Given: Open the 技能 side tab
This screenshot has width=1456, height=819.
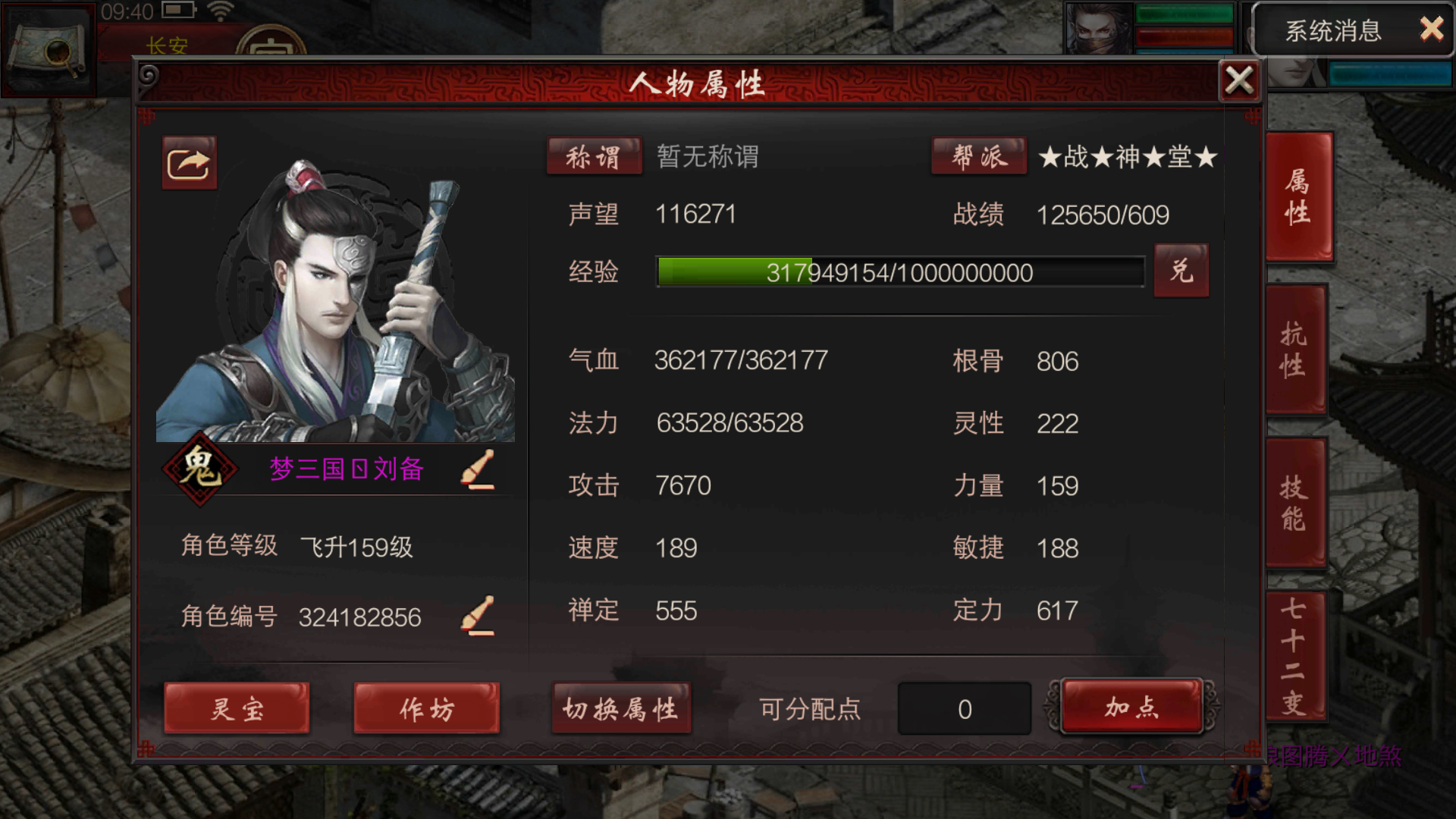Looking at the screenshot, I should [1296, 504].
